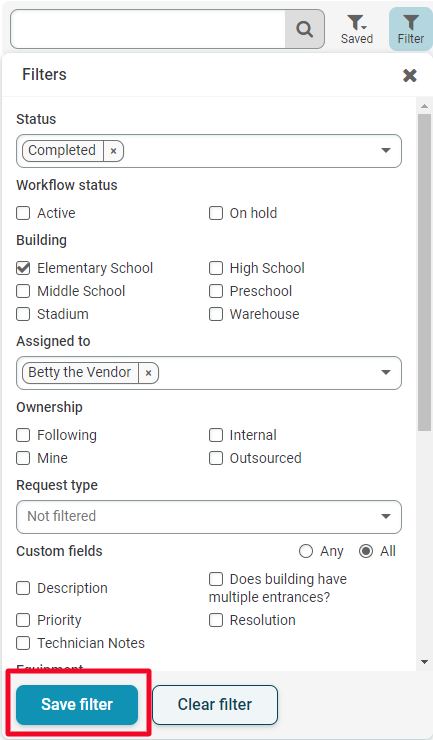
Task: Click the Clear filter button
Action: (215, 705)
